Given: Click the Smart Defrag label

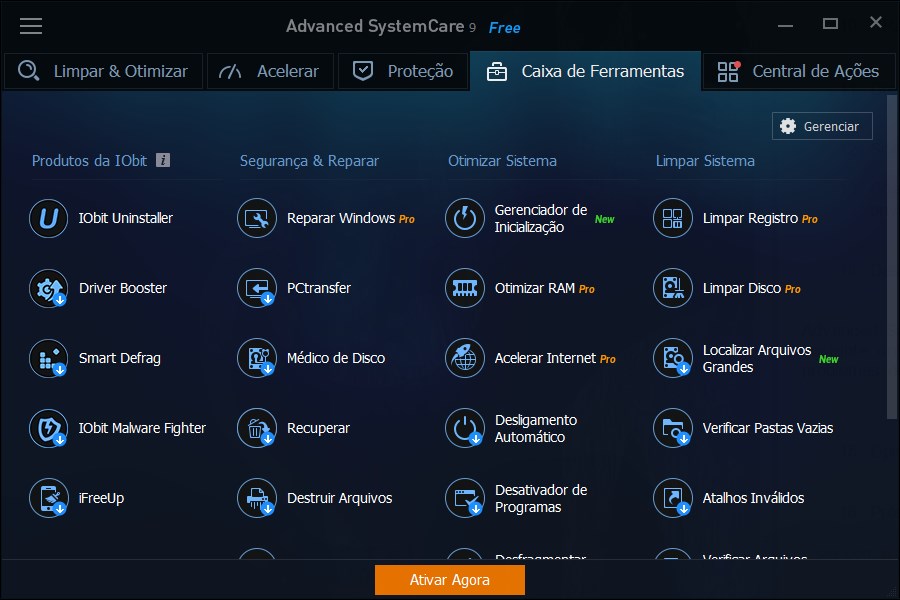Looking at the screenshot, I should pos(120,358).
